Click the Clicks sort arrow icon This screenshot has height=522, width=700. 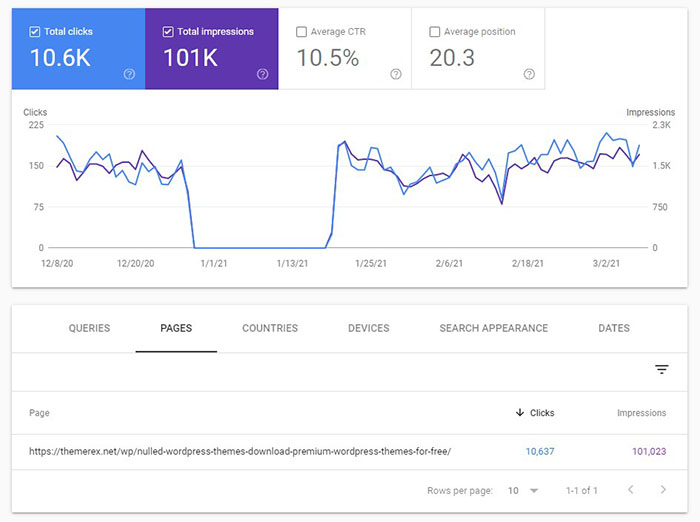[x=518, y=413]
